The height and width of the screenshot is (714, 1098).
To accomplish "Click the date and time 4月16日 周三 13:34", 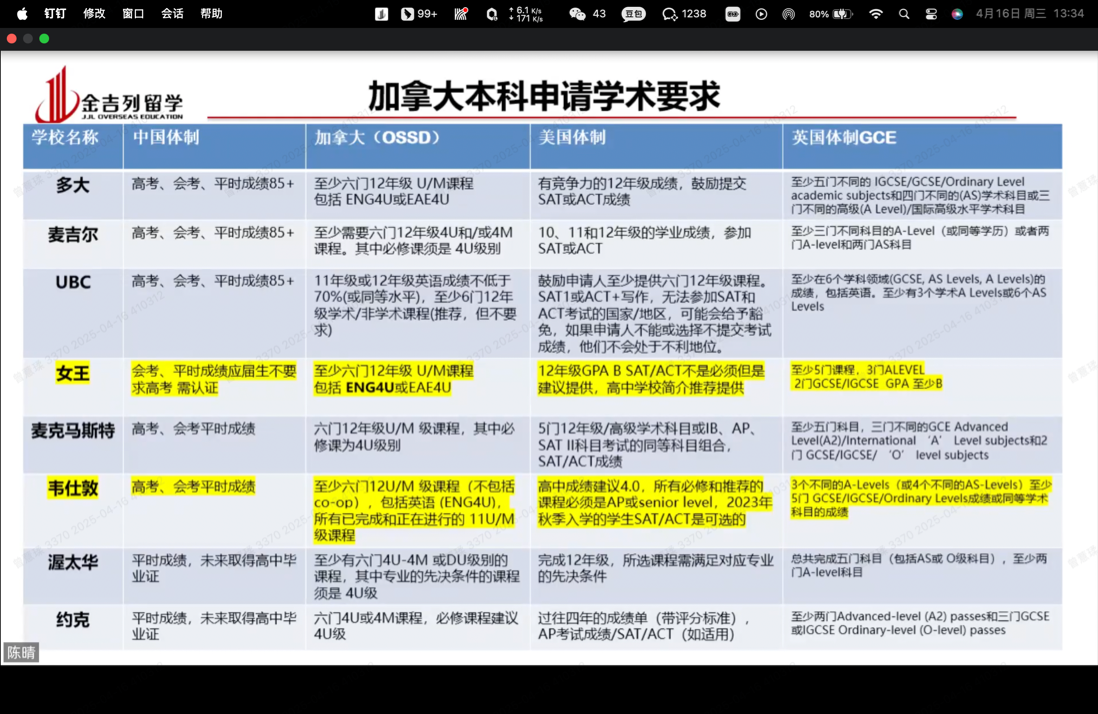I will pos(1029,13).
